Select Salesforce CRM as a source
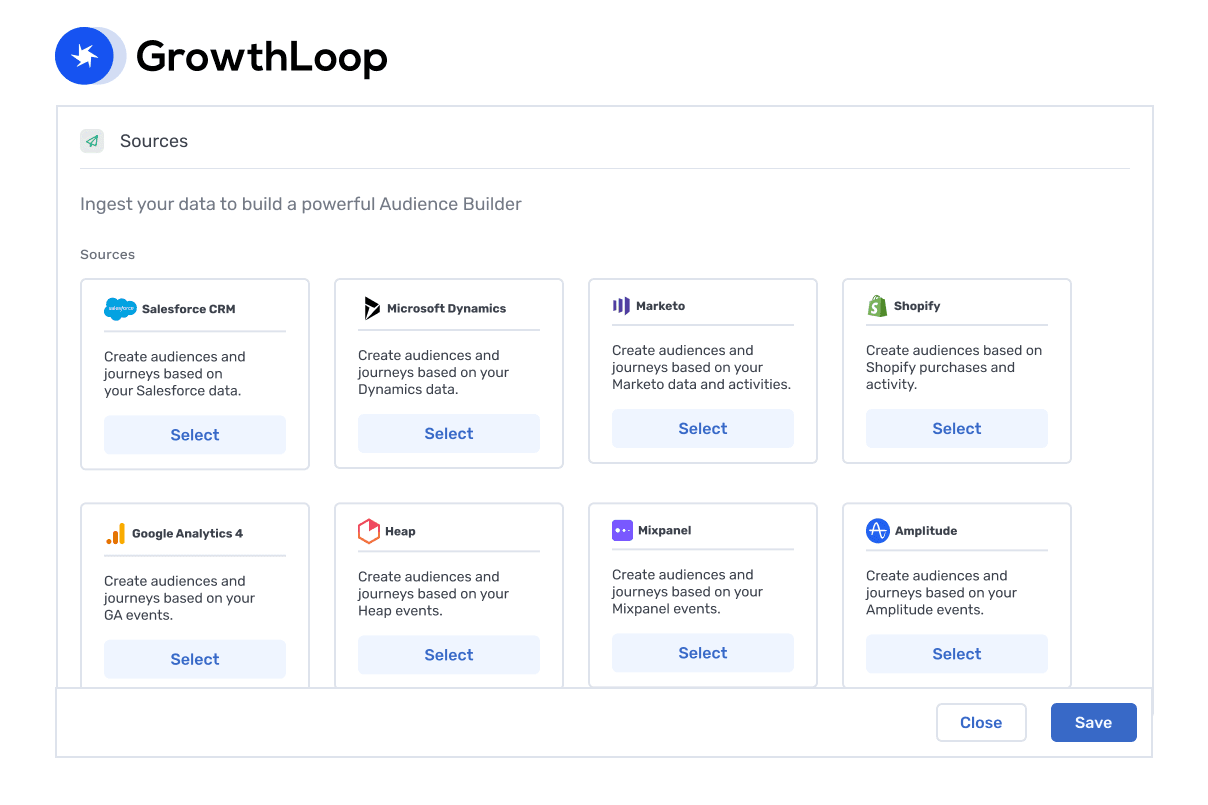 (195, 435)
